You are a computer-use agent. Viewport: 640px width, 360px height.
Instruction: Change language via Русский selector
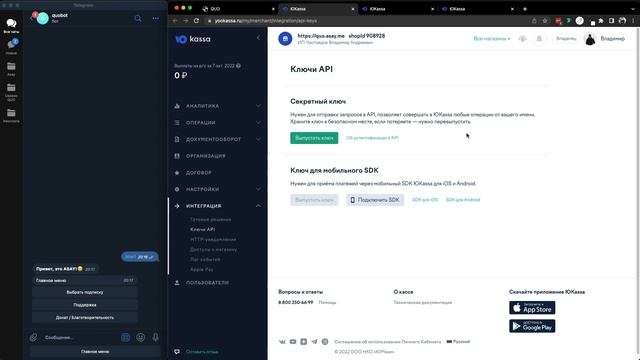[458, 342]
